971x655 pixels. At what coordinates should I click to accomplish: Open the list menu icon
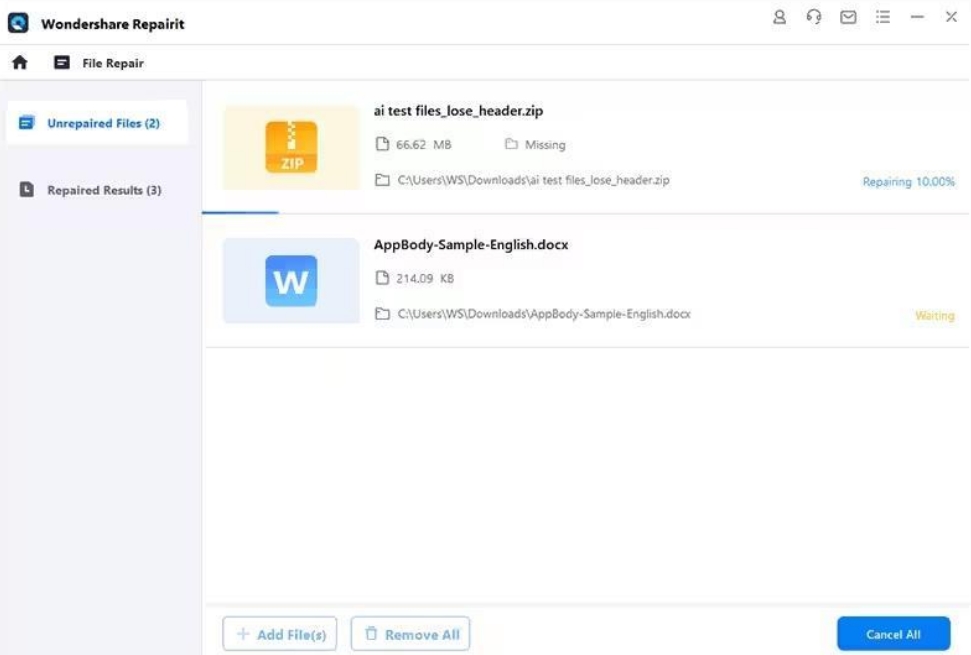click(882, 17)
